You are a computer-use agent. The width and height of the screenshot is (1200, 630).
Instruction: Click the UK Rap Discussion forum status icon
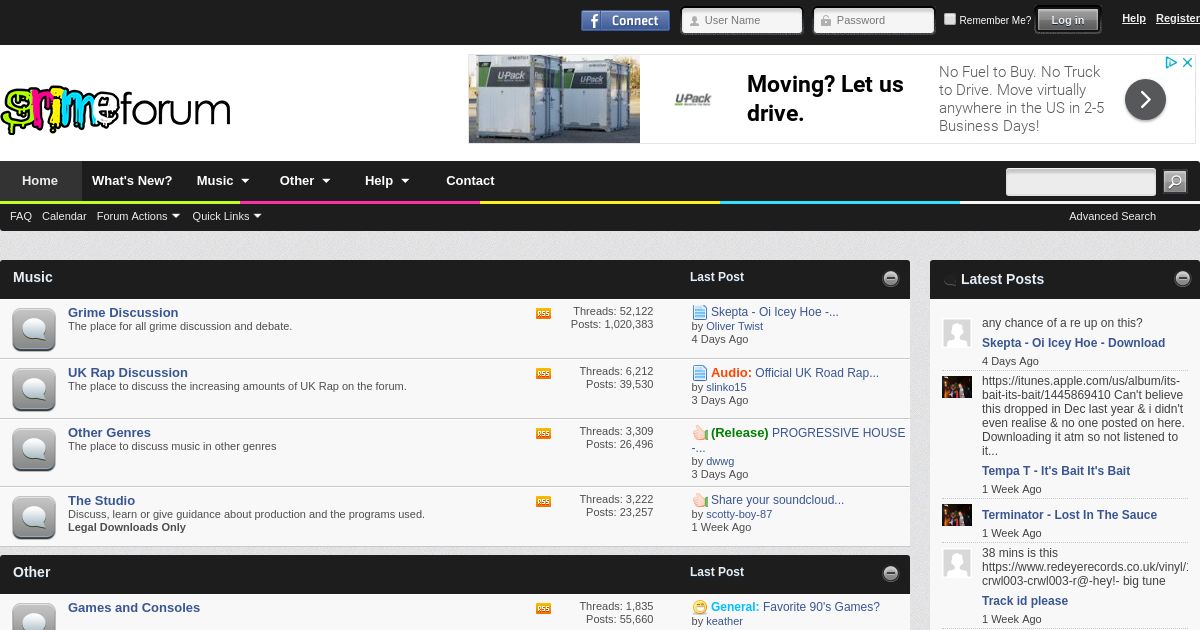click(x=34, y=389)
